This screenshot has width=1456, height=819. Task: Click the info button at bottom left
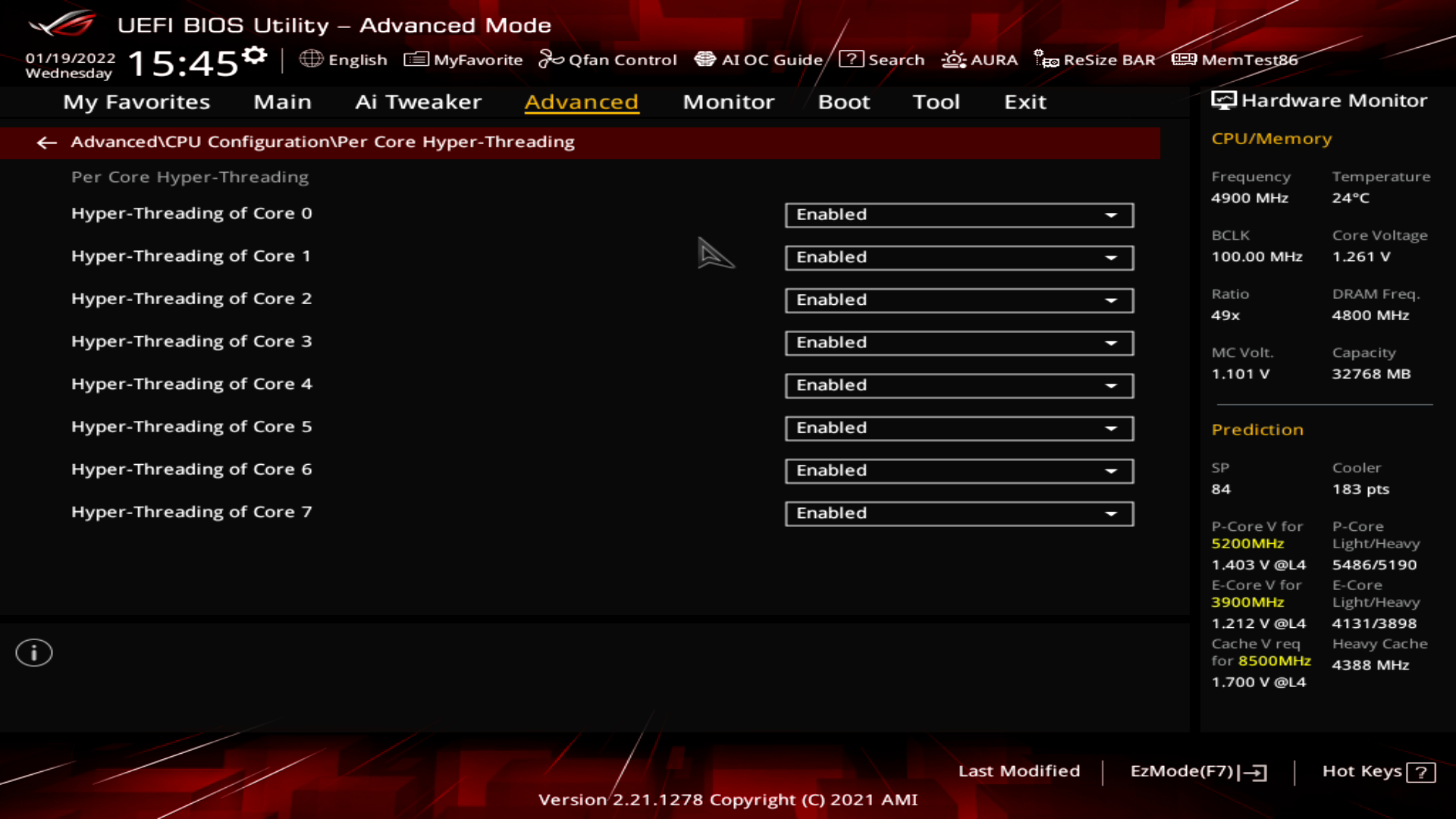pyautogui.click(x=33, y=653)
